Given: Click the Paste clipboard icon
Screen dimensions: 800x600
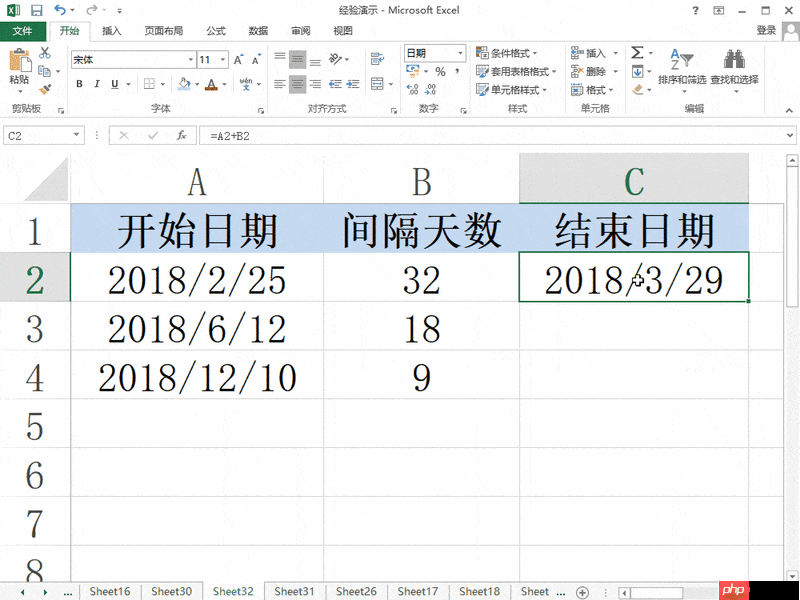Looking at the screenshot, I should [x=19, y=61].
